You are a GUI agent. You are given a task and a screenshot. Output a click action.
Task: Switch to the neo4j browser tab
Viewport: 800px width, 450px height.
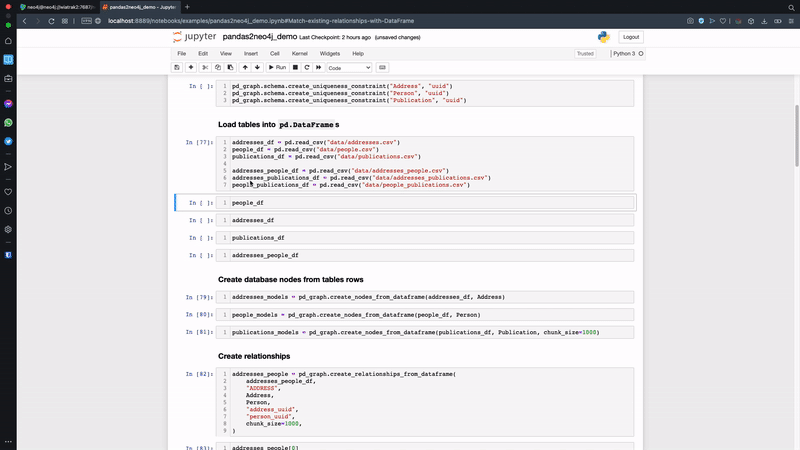pyautogui.click(x=55, y=6)
